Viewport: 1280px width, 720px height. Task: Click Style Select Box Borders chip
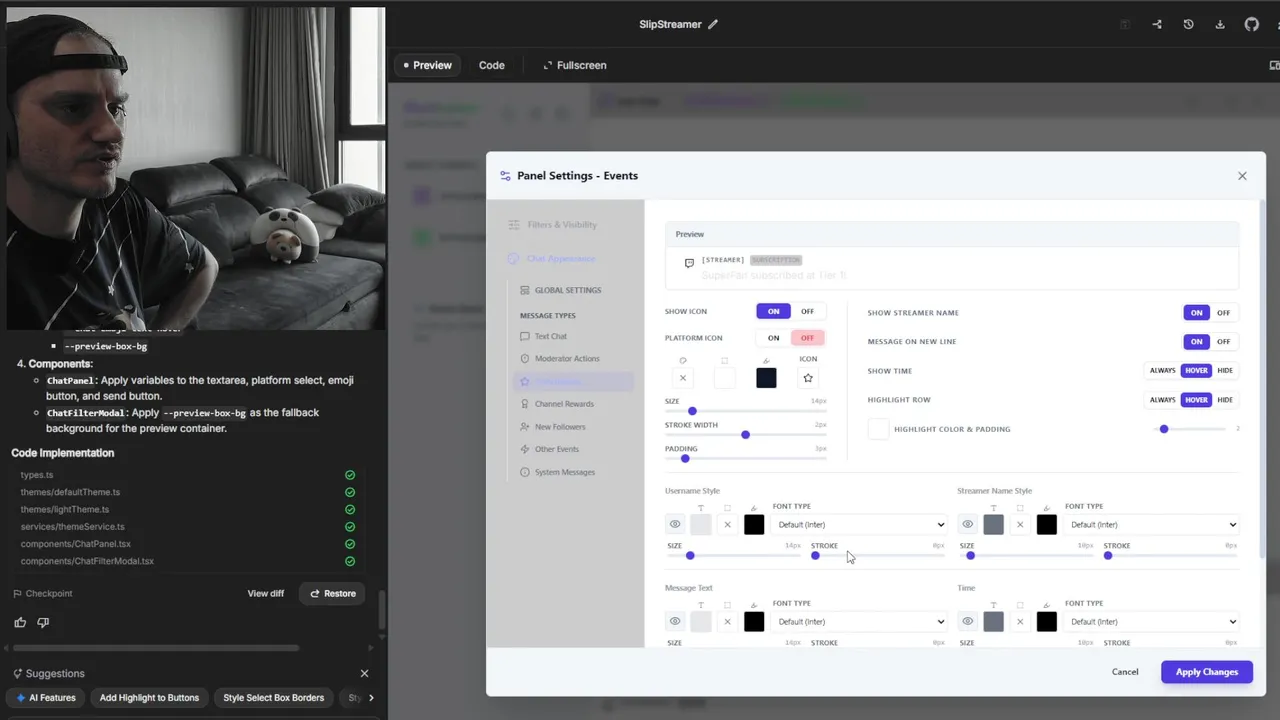[273, 698]
